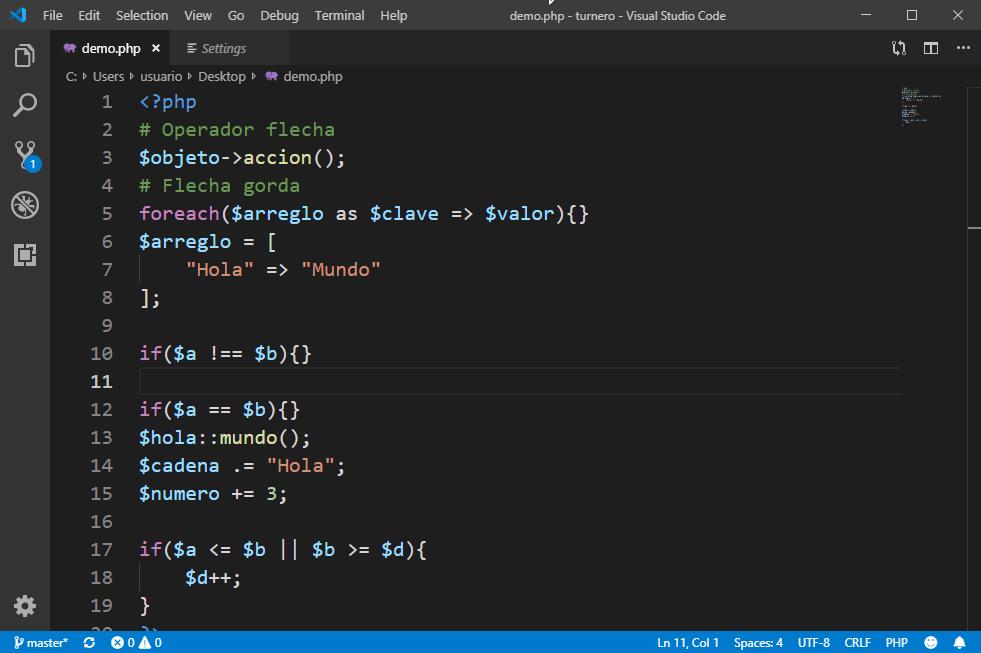Click line number 17 in gutter
Viewport: 981px width, 653px height.
101,550
